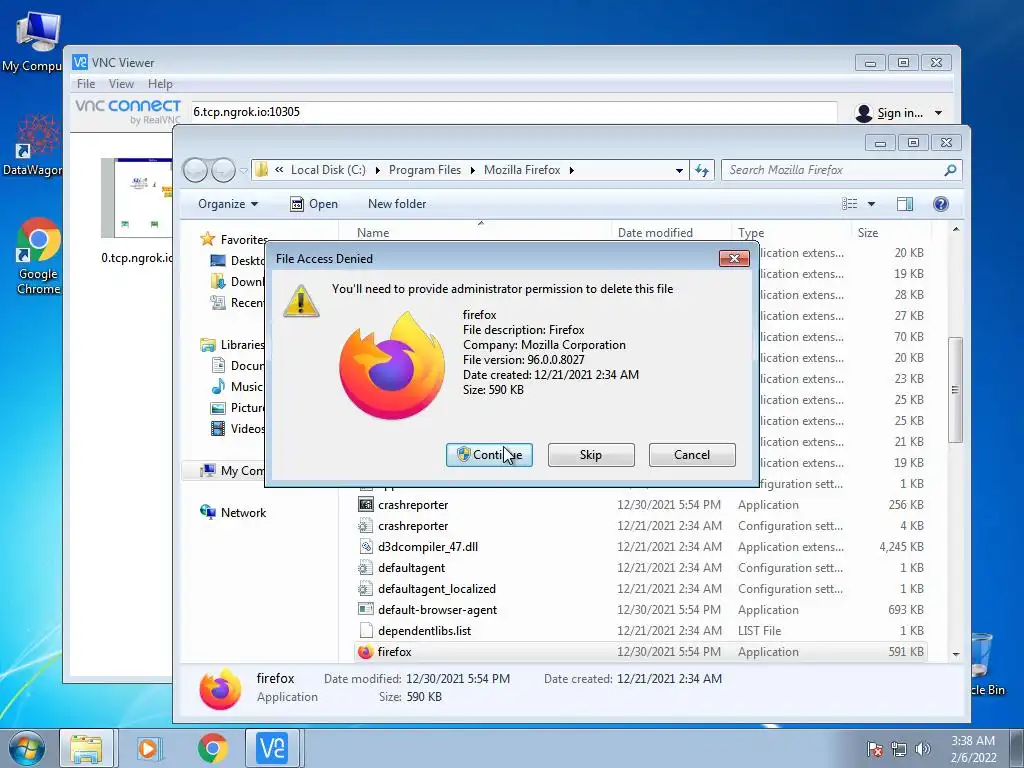Toggle the preview pane icon
Viewport: 1024px width, 768px height.
904,204
